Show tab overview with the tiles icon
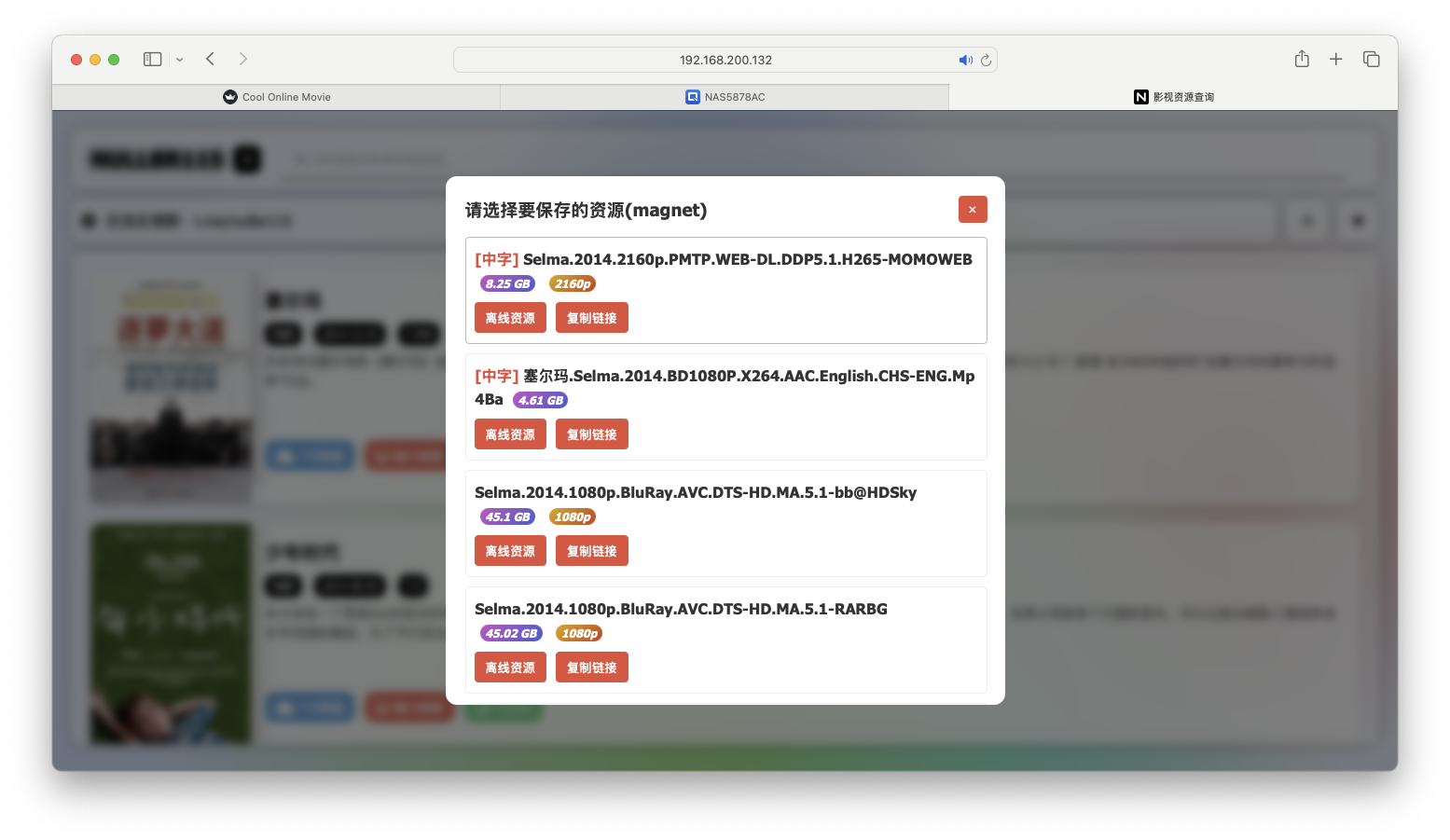1450x840 pixels. pyautogui.click(x=1371, y=59)
